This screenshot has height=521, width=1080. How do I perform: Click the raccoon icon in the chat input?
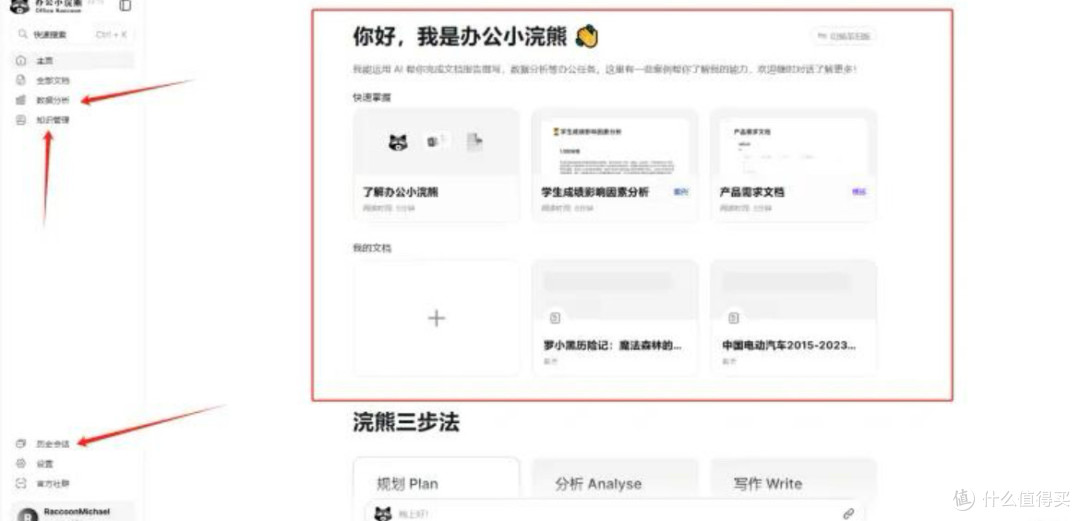click(x=383, y=513)
